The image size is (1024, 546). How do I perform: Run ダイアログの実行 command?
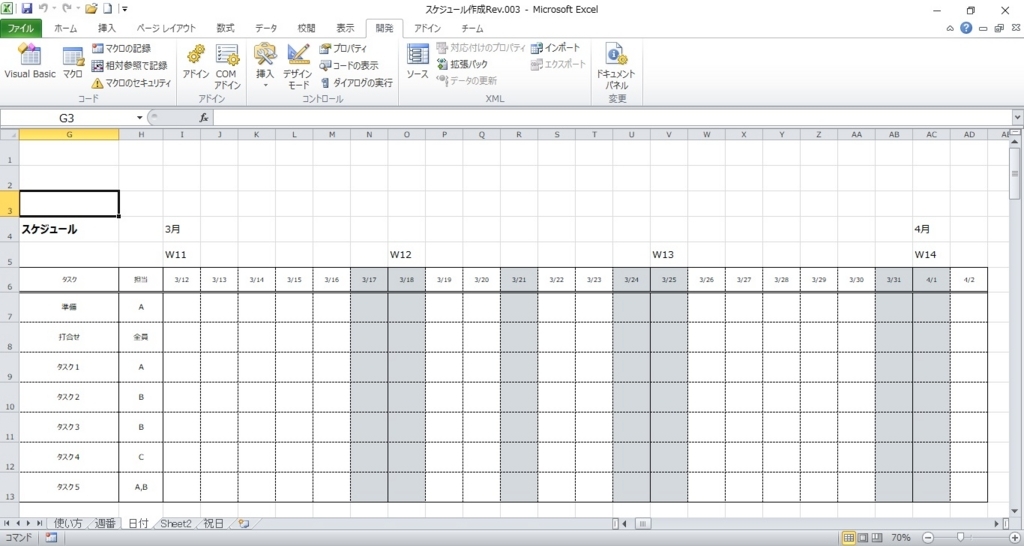click(357, 83)
